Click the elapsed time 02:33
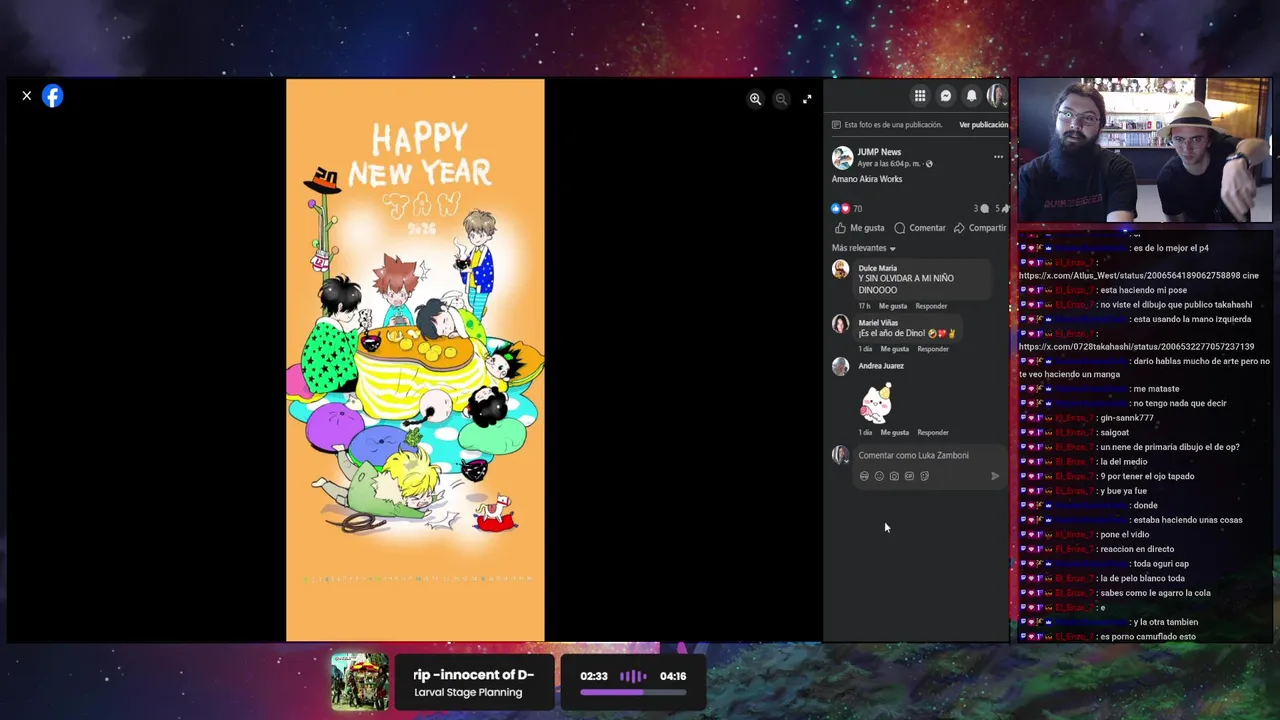Viewport: 1280px width, 720px height. click(594, 676)
